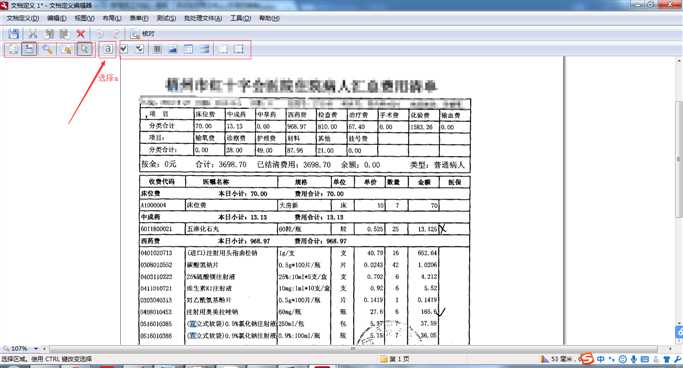Viewport: 683px width, 368px height.
Task: Cut the selected element
Action: [33, 34]
